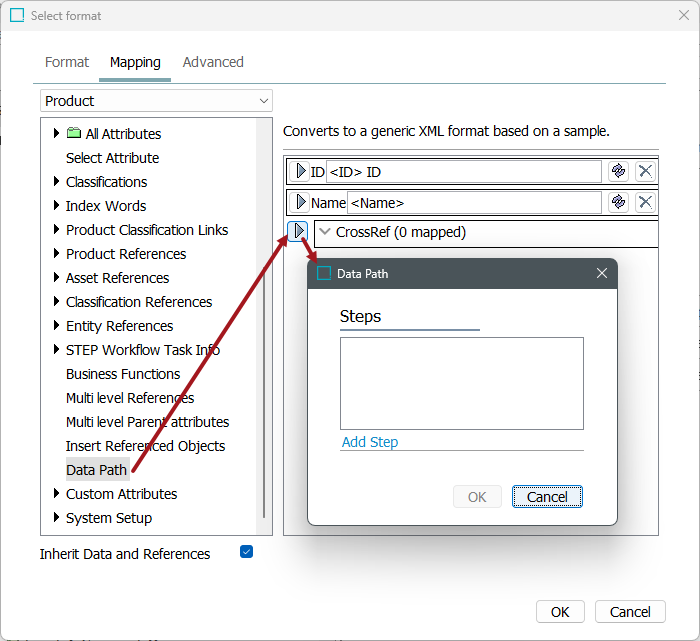Click the Product References tree label

pos(126,254)
